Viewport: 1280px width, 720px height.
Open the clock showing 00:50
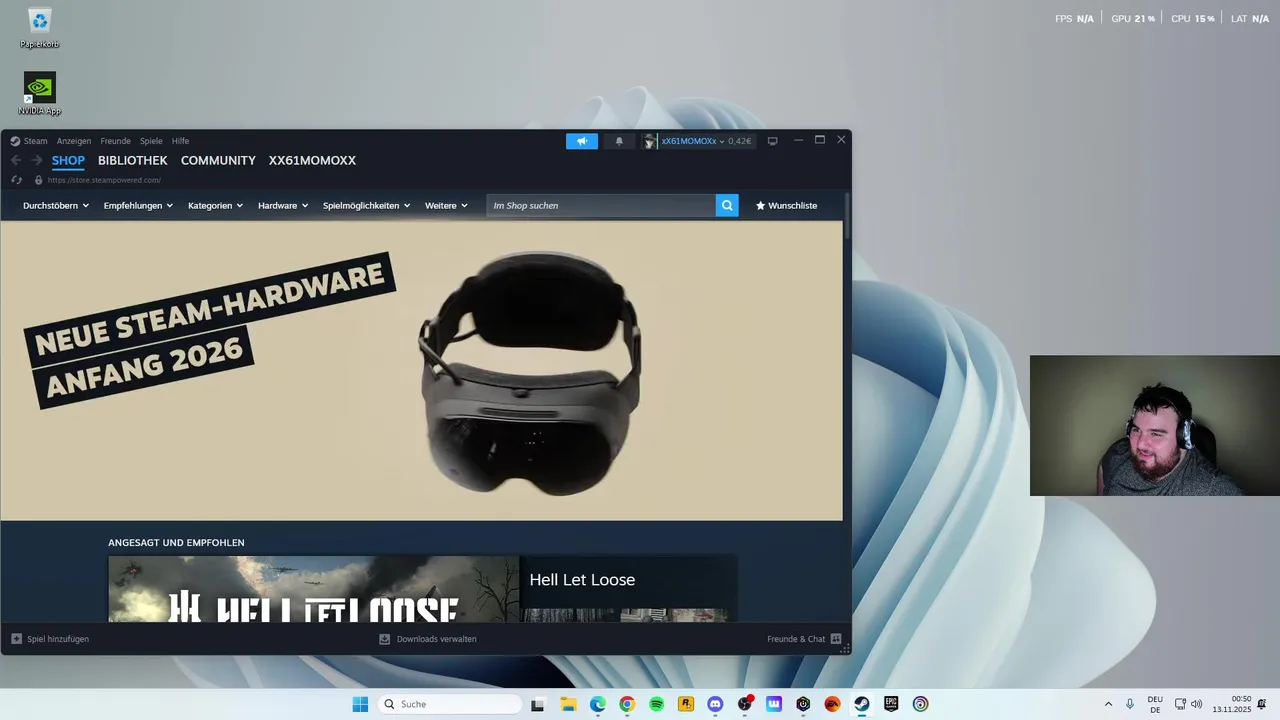1232,704
